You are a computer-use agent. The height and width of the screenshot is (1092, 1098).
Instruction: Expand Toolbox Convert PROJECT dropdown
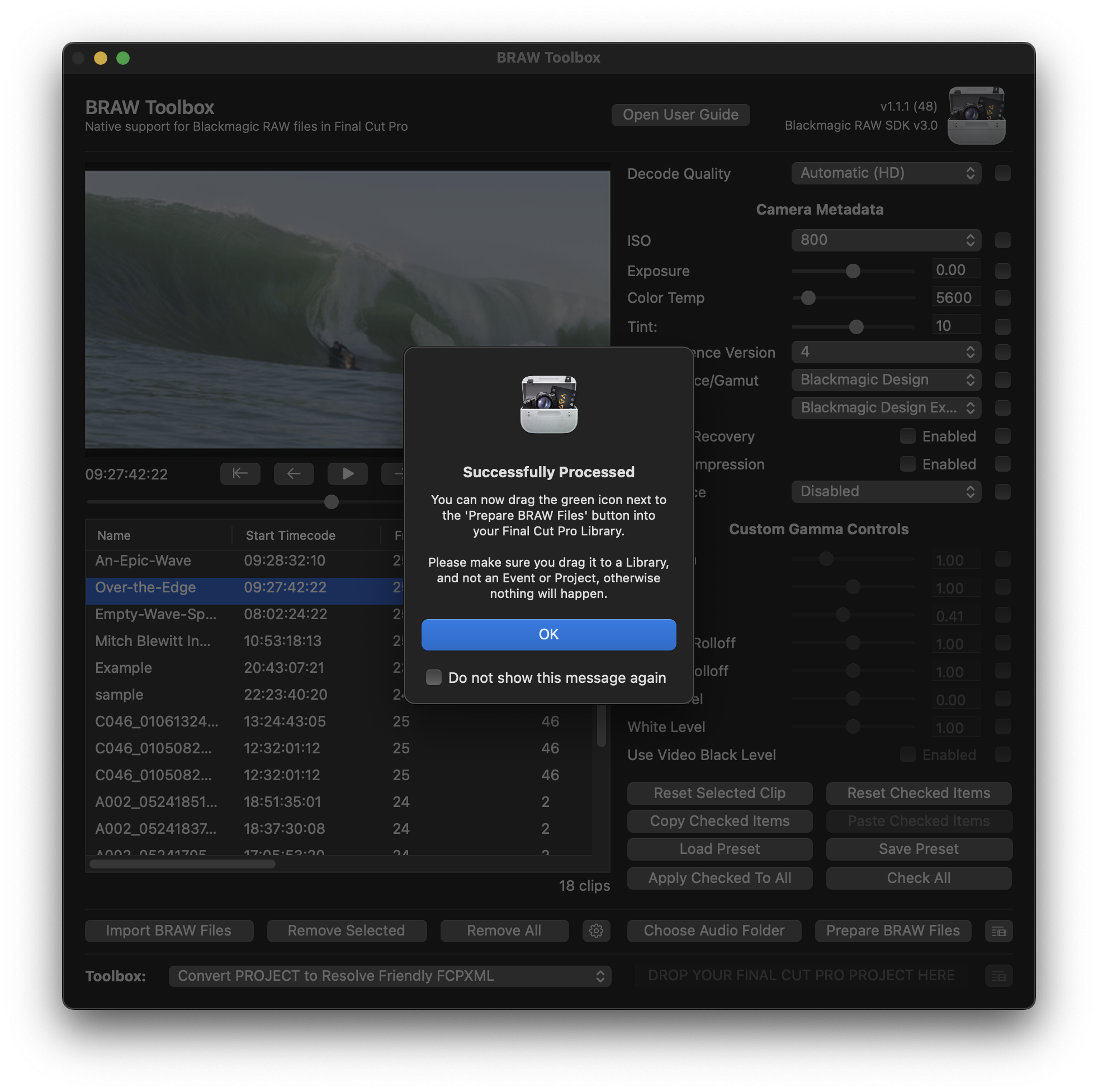pyautogui.click(x=390, y=976)
